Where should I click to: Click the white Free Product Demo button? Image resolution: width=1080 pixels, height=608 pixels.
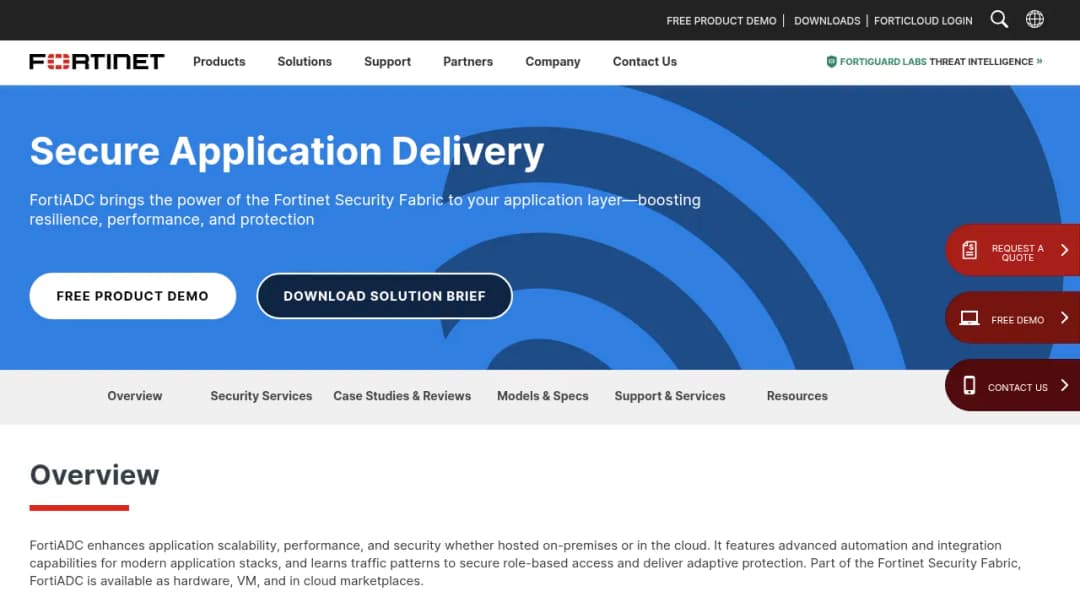point(132,296)
